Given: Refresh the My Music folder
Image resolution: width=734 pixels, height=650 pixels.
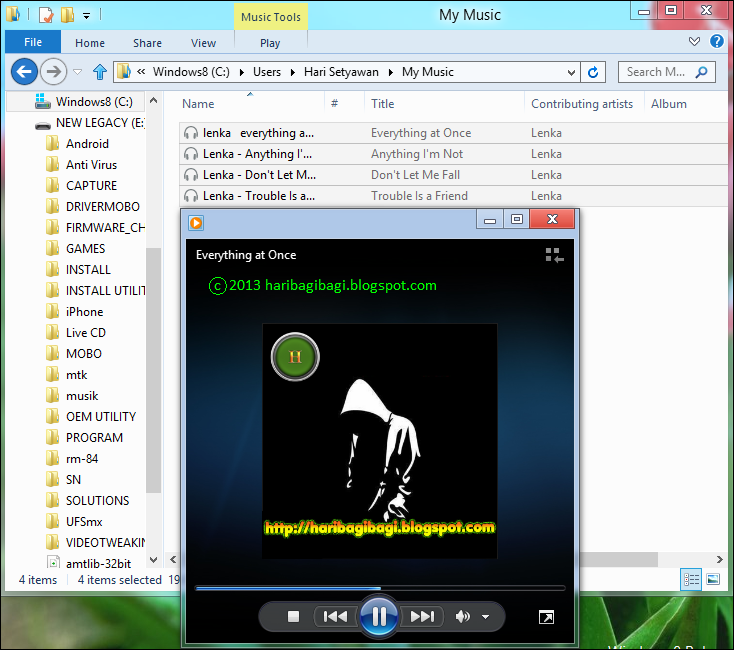Looking at the screenshot, I should (x=593, y=72).
